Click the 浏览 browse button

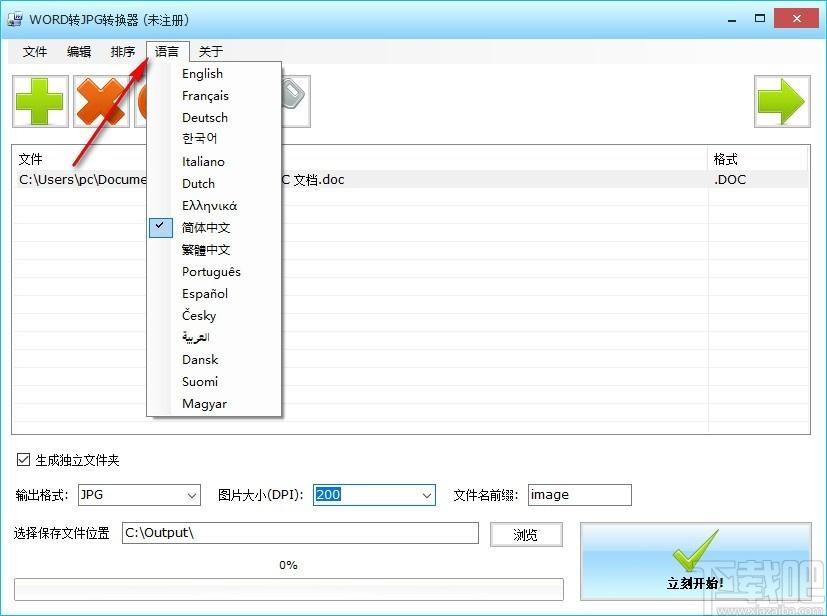click(x=526, y=534)
